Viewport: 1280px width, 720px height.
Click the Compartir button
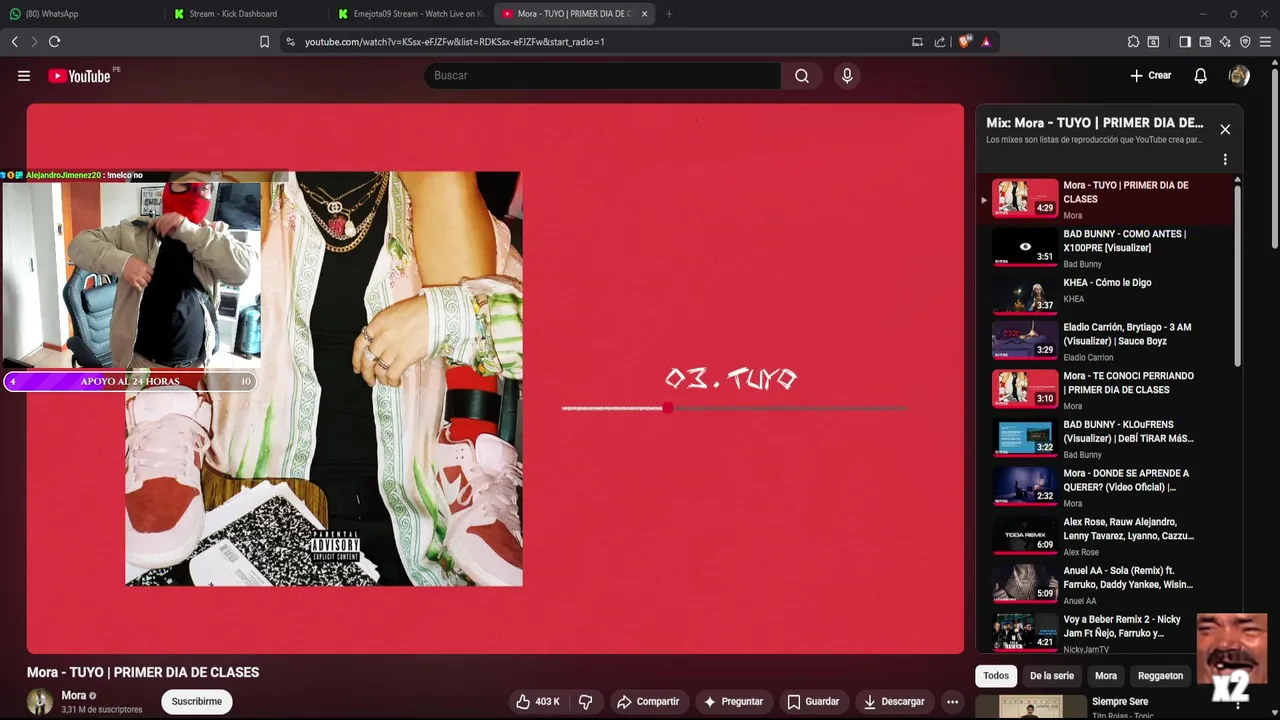coord(648,702)
